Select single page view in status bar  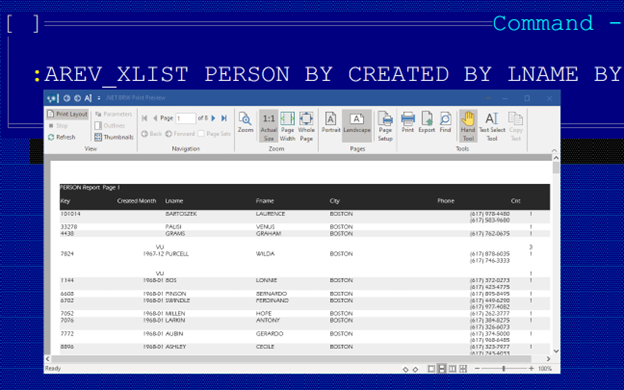431,369
